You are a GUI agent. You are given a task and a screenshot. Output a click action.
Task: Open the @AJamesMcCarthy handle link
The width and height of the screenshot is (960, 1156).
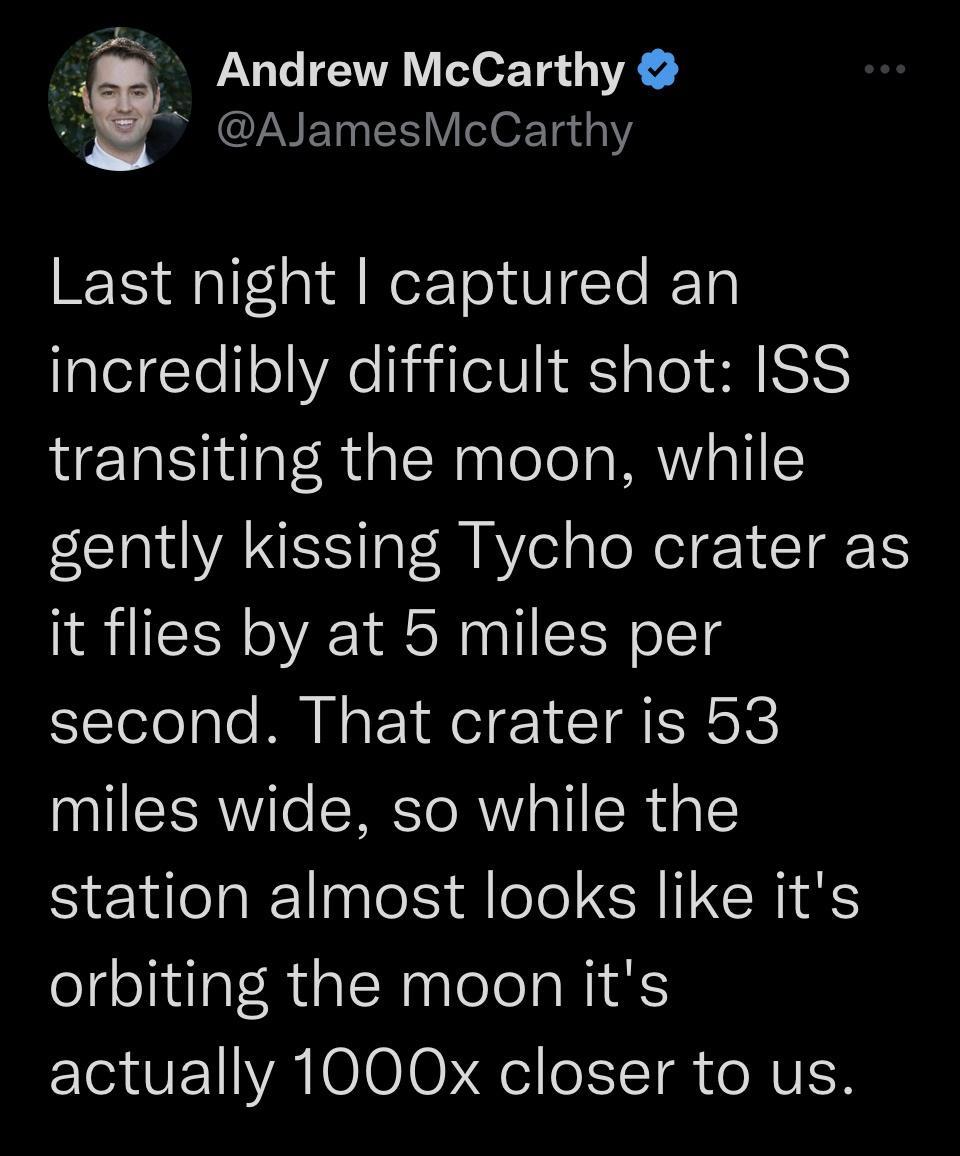tap(424, 130)
